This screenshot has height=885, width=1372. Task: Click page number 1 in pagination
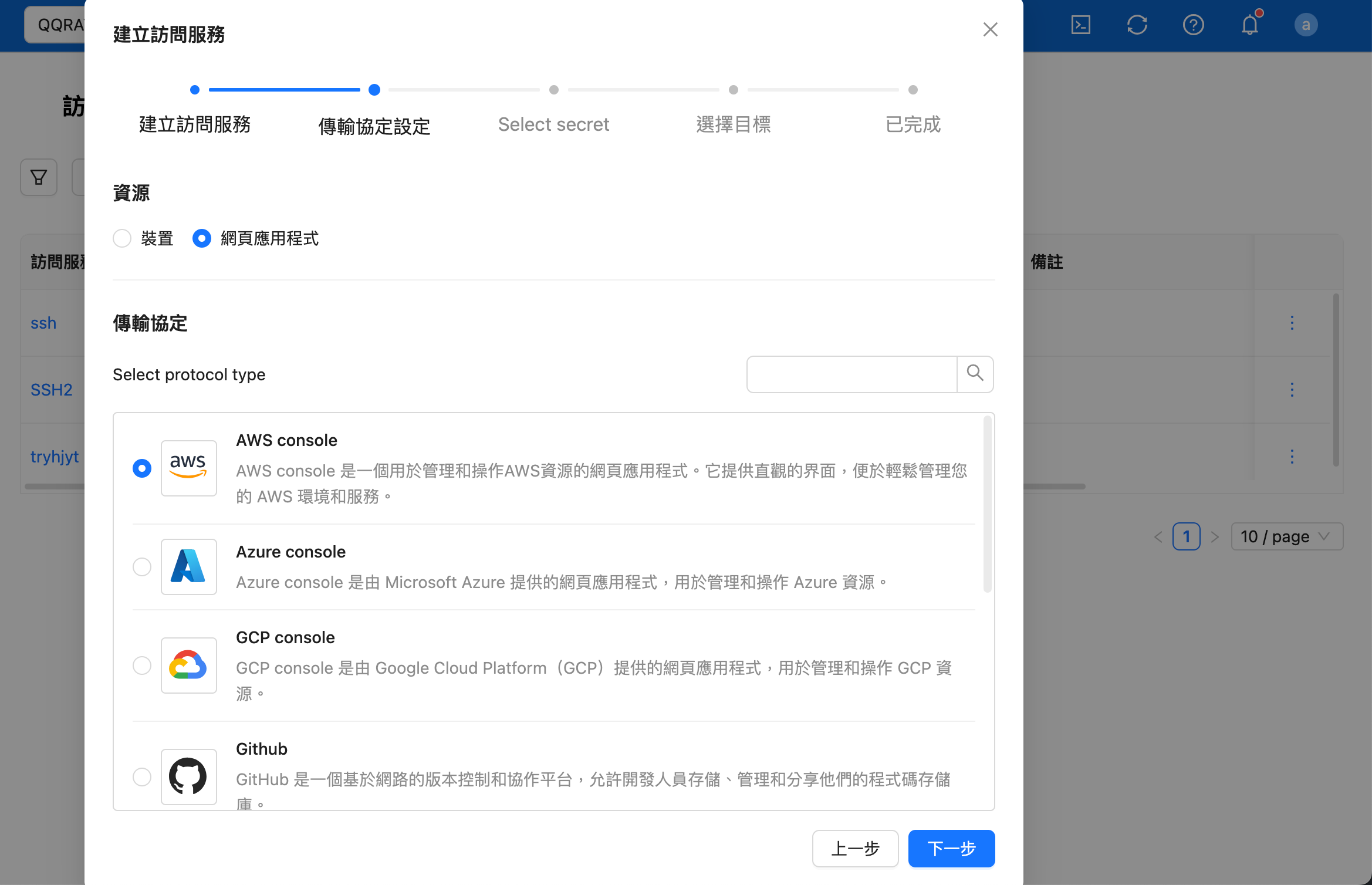(1187, 536)
